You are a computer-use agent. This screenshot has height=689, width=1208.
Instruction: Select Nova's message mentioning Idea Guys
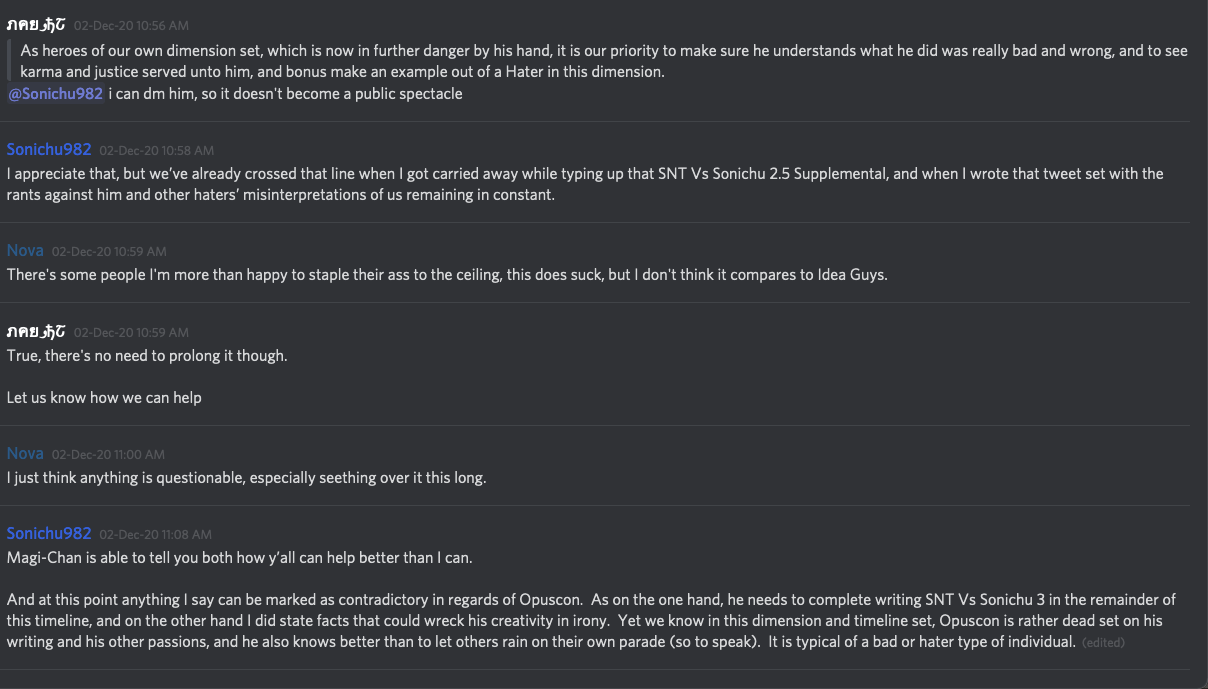447,274
